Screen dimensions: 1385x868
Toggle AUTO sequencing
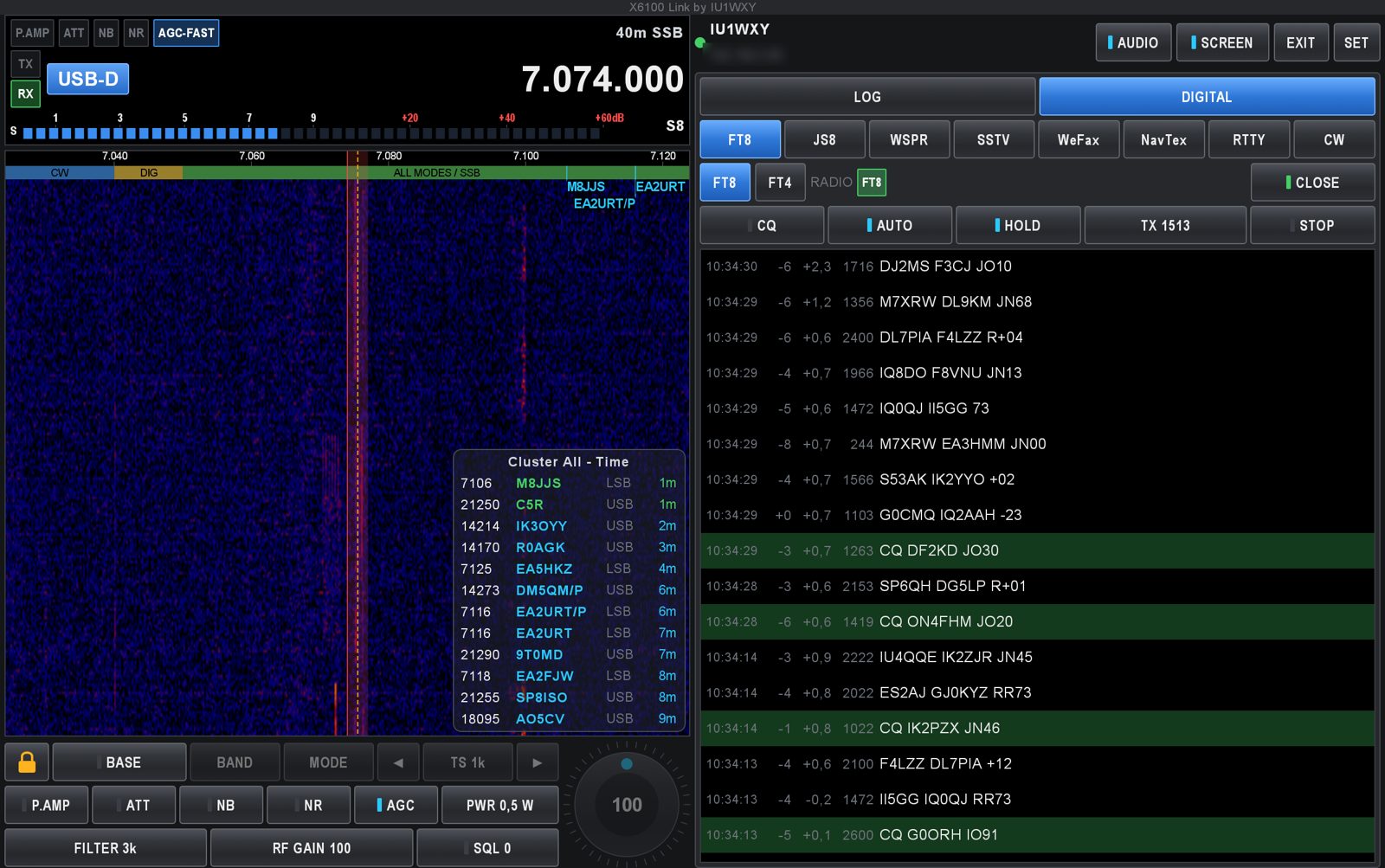pos(890,225)
